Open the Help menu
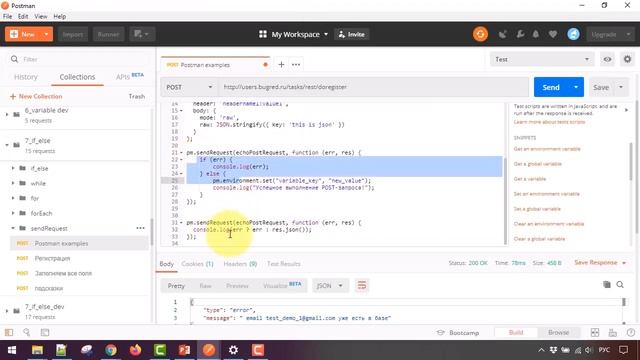This screenshot has height=360, width=640. click(60, 16)
